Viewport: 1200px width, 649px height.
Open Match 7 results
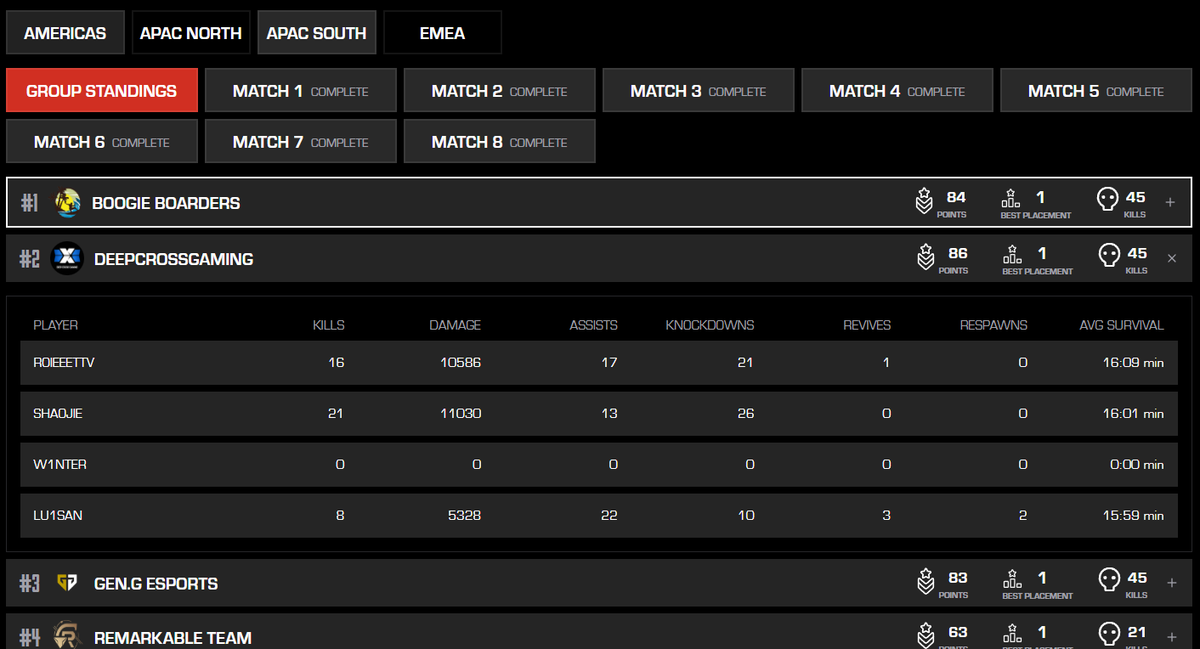301,141
